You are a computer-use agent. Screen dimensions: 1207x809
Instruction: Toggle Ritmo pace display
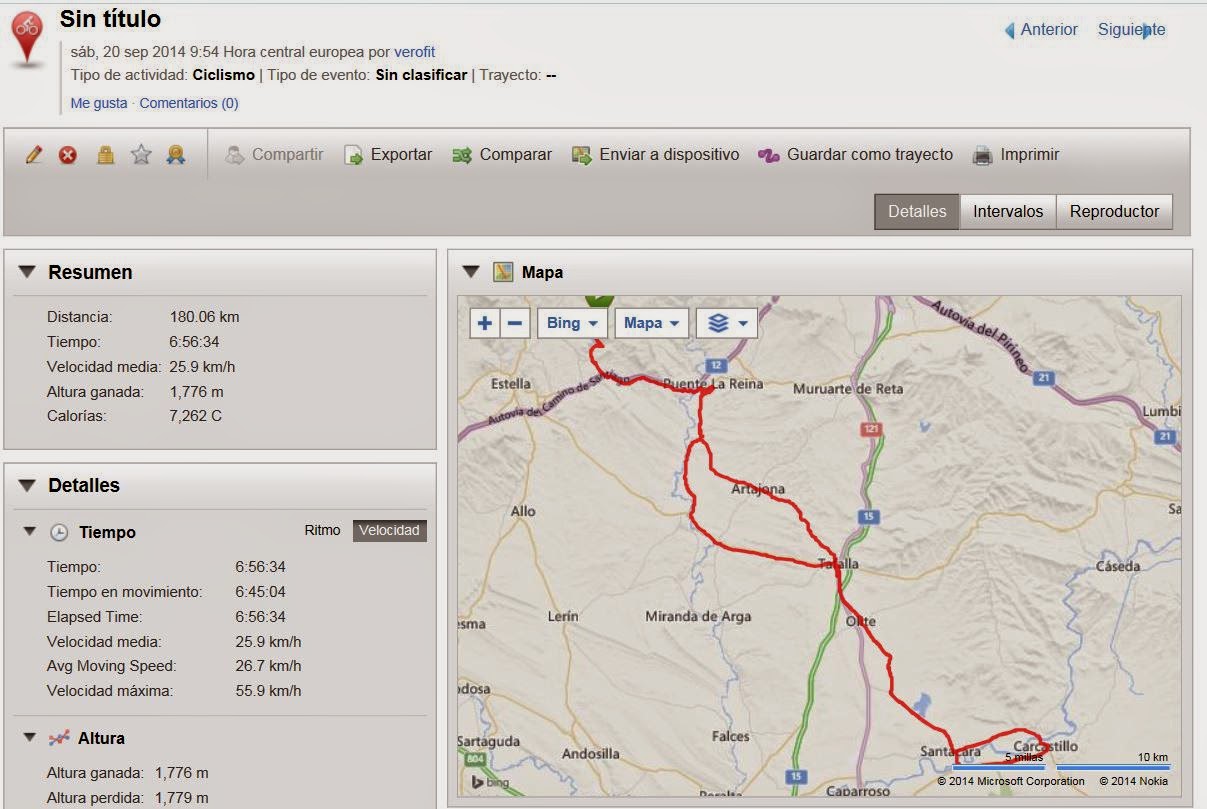322,531
